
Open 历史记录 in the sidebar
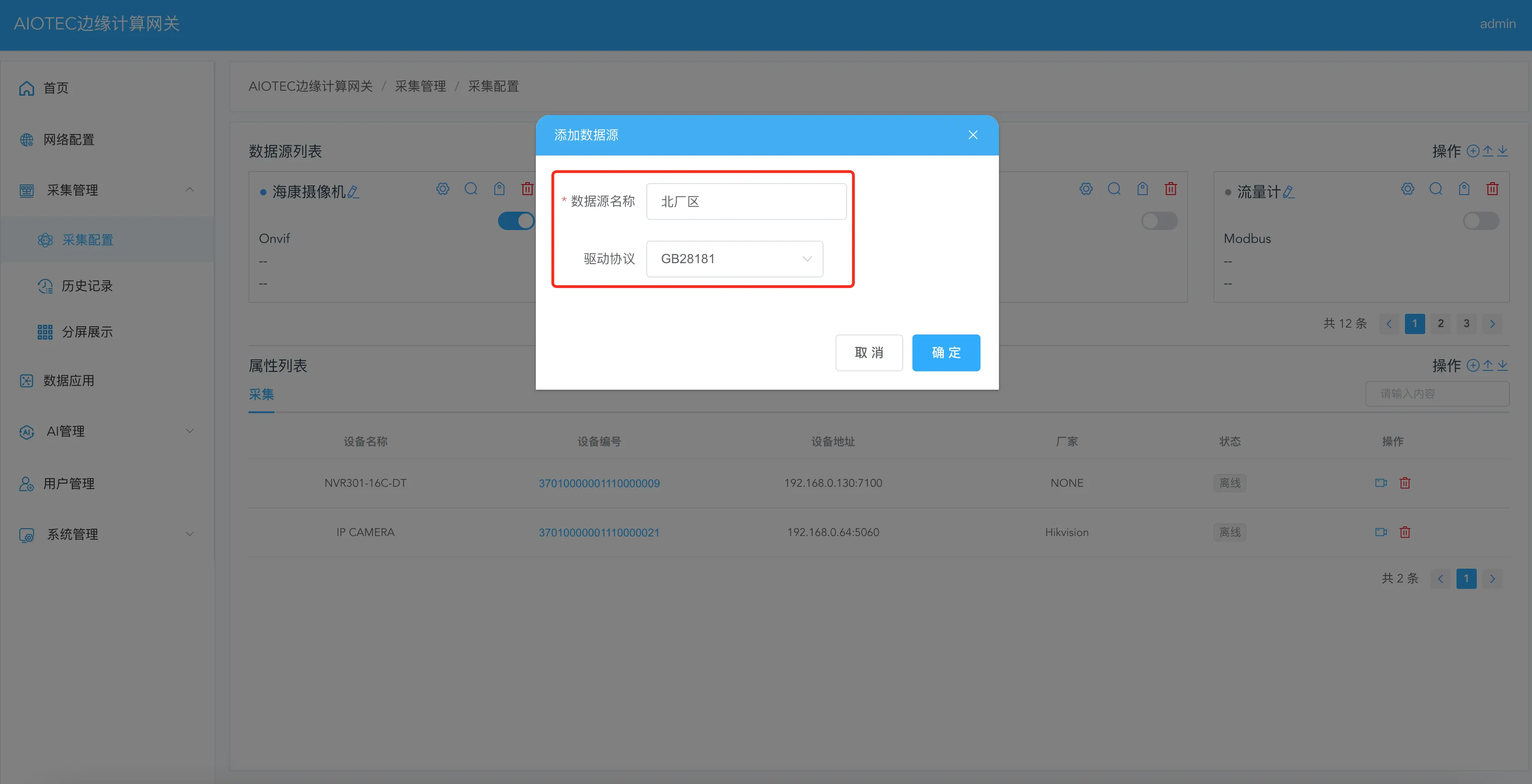click(87, 286)
